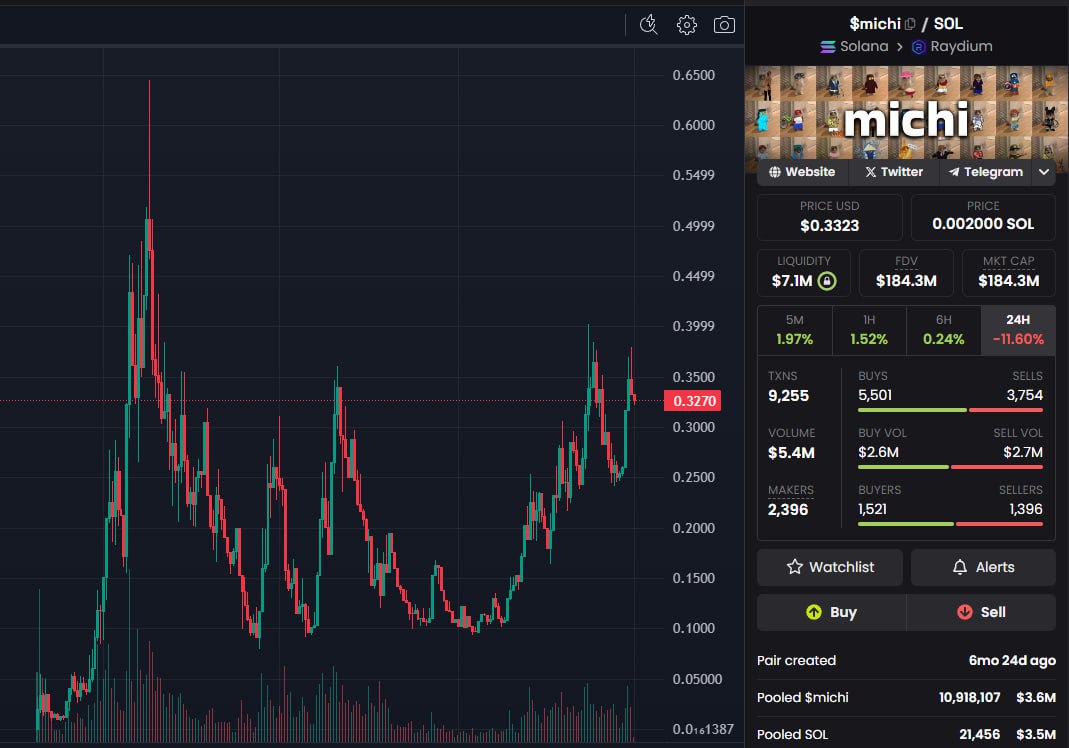Click the bell icon on Alerts

pyautogui.click(x=960, y=567)
